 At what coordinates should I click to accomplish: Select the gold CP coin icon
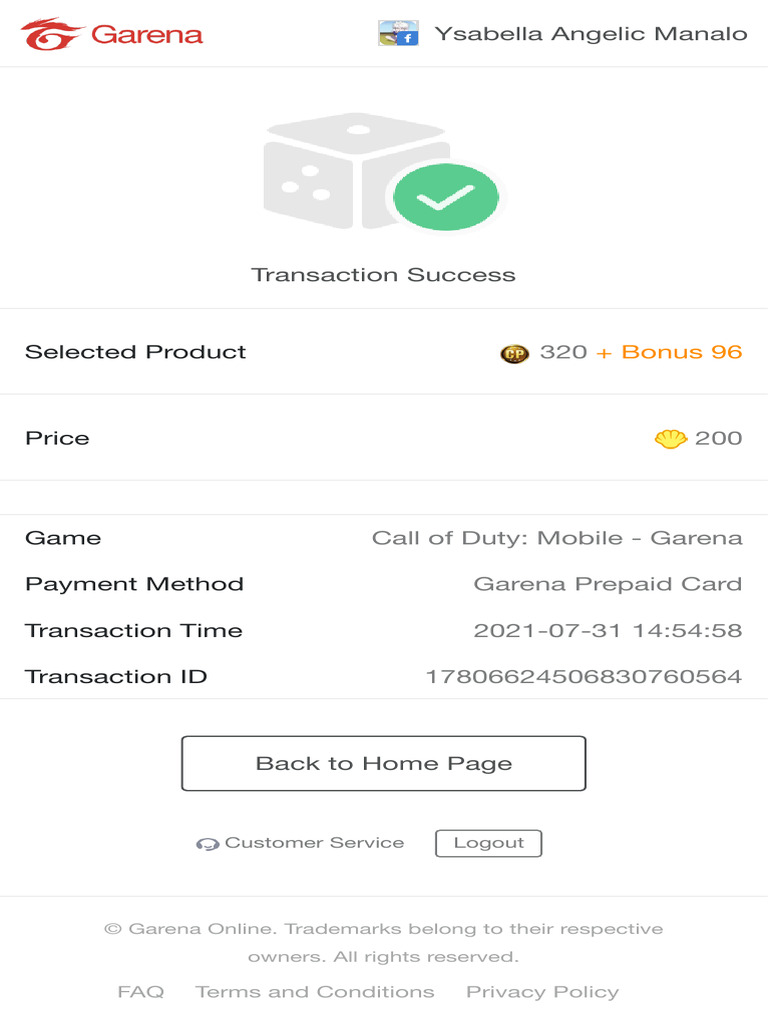click(x=515, y=353)
